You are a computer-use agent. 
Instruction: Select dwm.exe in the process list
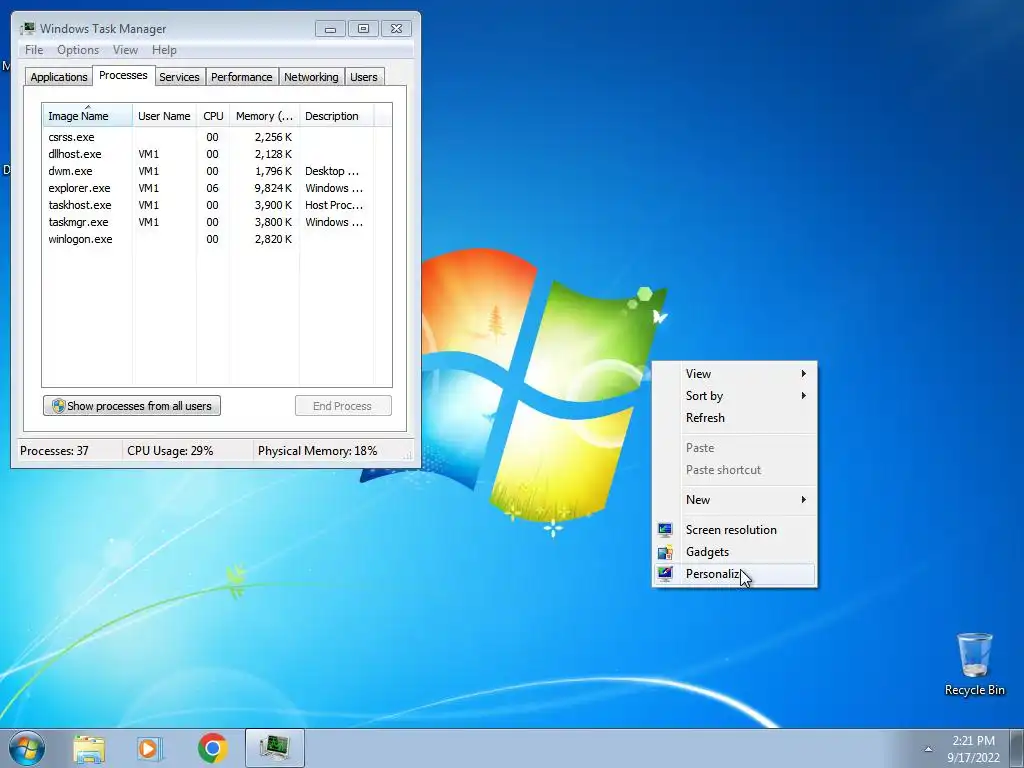click(208, 171)
